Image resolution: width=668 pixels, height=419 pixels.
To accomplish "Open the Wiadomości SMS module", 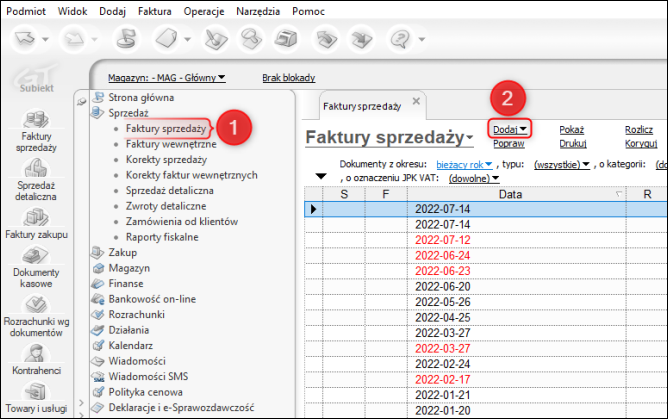I will point(148,376).
